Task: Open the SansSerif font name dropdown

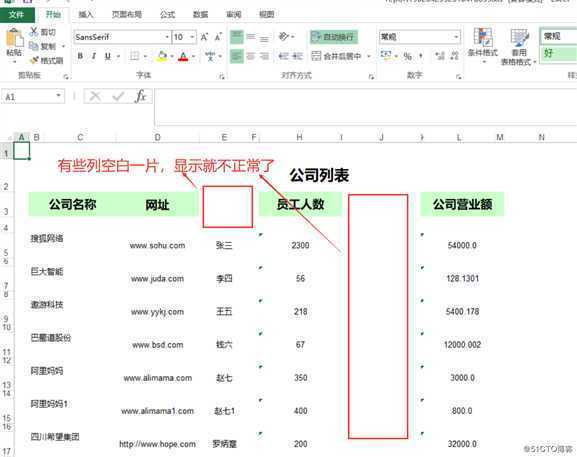Action: pos(167,37)
